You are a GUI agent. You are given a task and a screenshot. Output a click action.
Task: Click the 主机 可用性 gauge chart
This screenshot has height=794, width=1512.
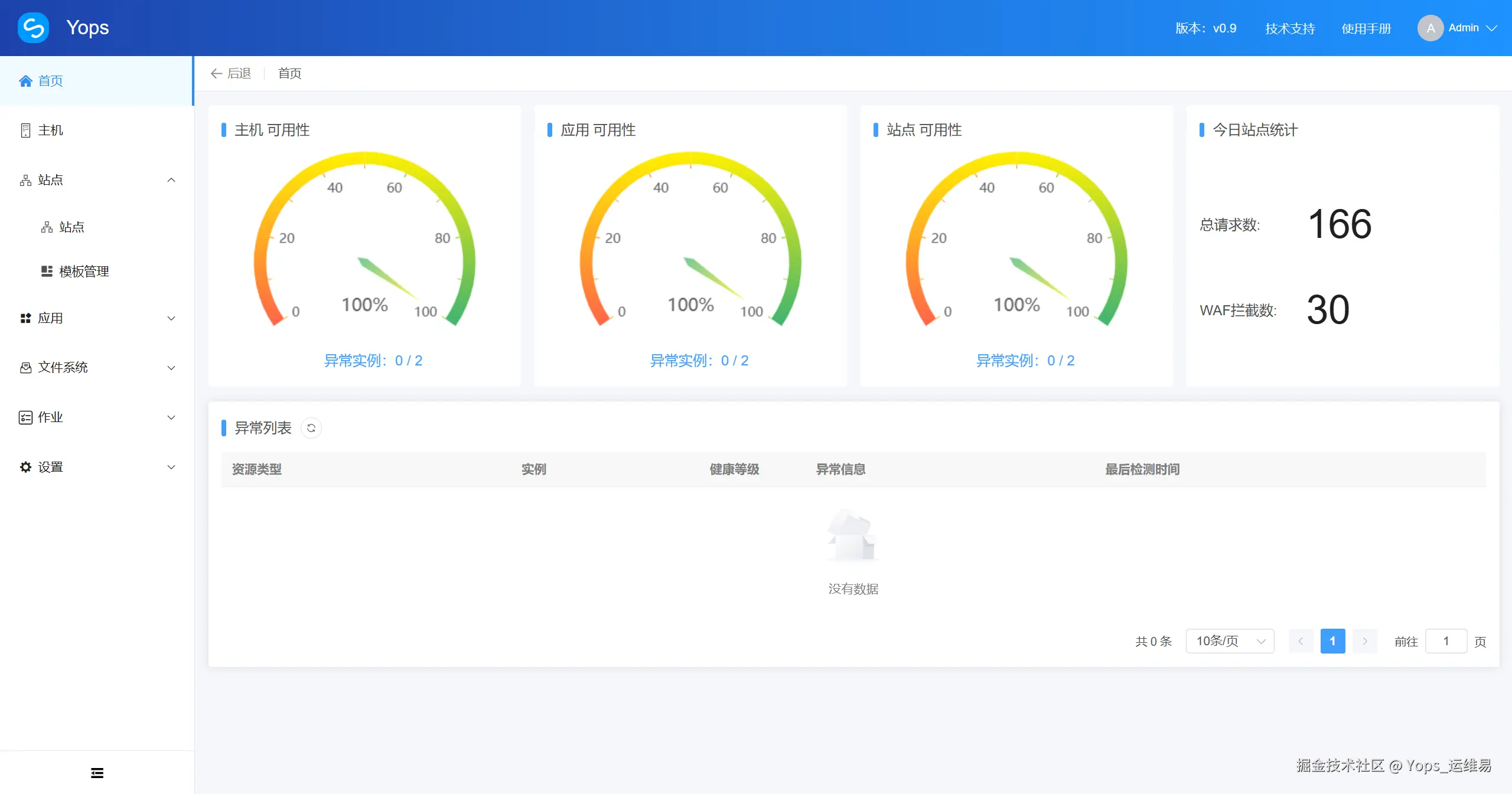pyautogui.click(x=364, y=248)
